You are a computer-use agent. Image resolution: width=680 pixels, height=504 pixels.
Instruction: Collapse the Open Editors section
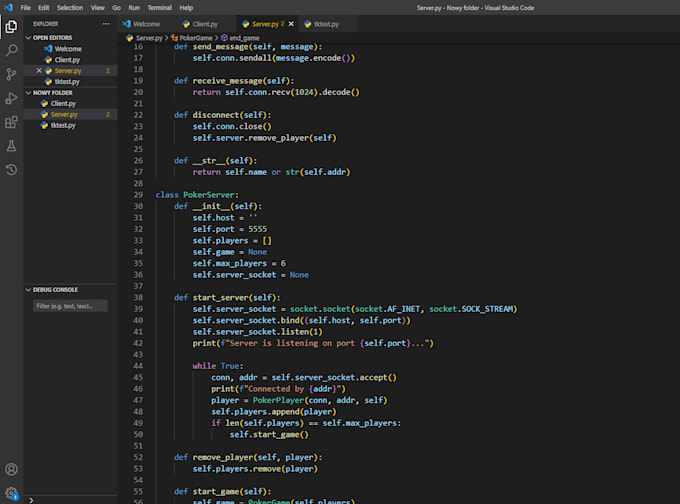tap(28, 38)
